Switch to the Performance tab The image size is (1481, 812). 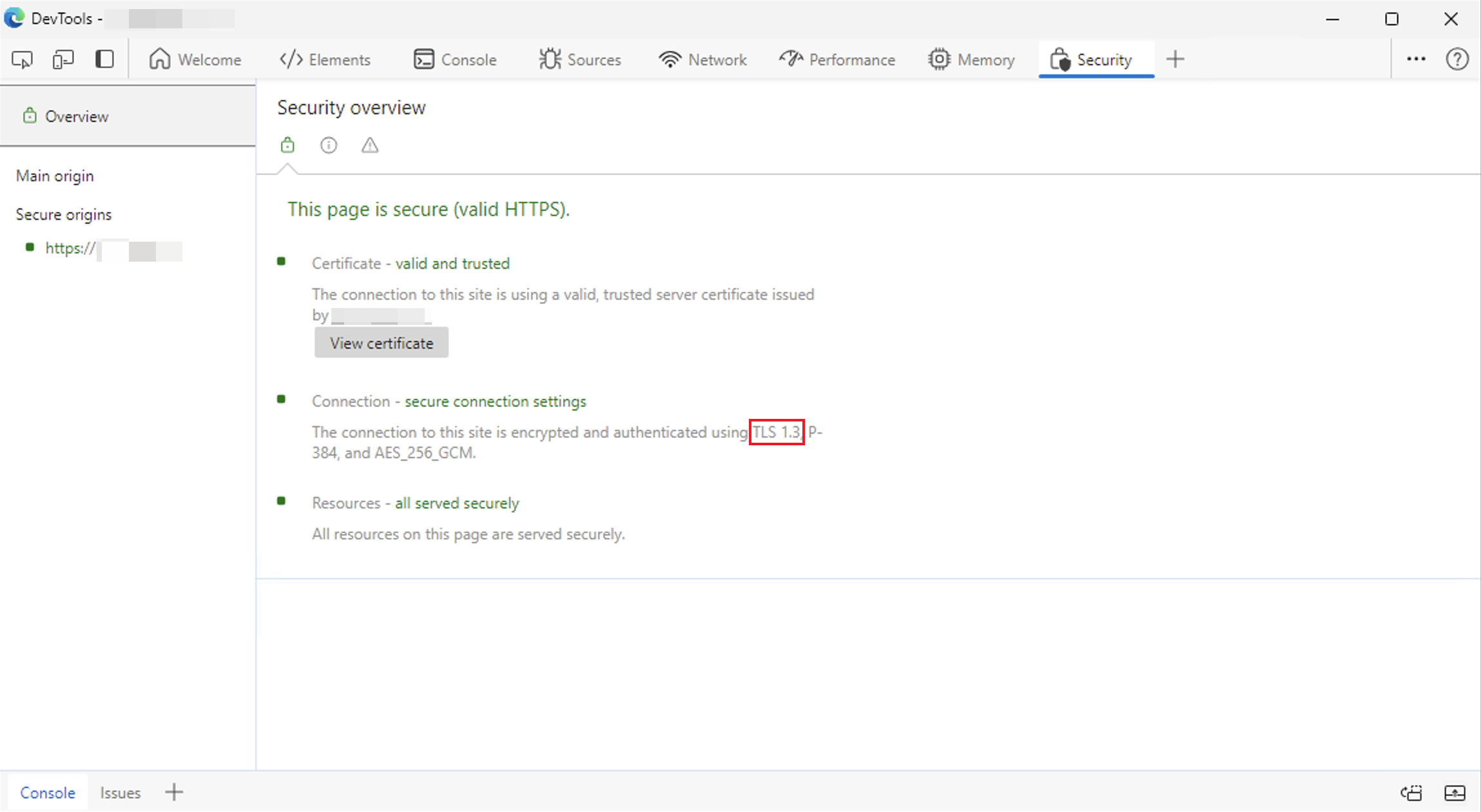pyautogui.click(x=837, y=60)
